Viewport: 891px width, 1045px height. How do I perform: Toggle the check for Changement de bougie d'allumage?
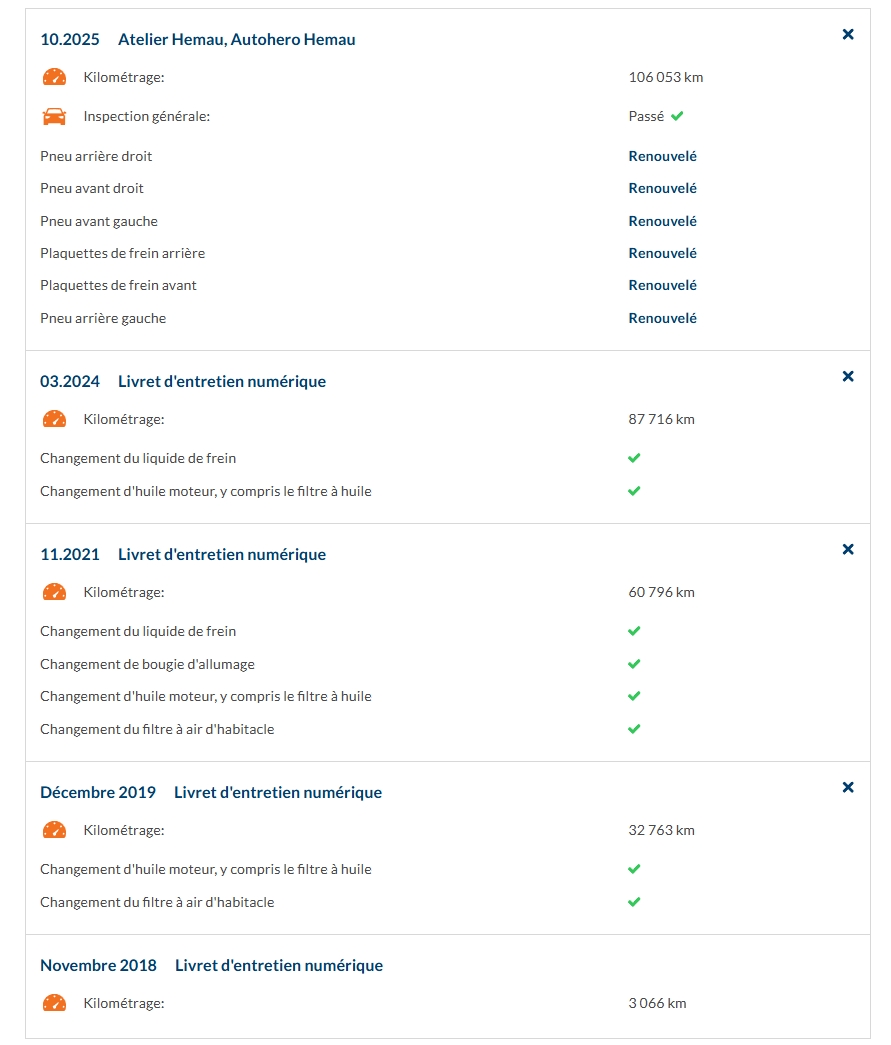[x=633, y=663]
